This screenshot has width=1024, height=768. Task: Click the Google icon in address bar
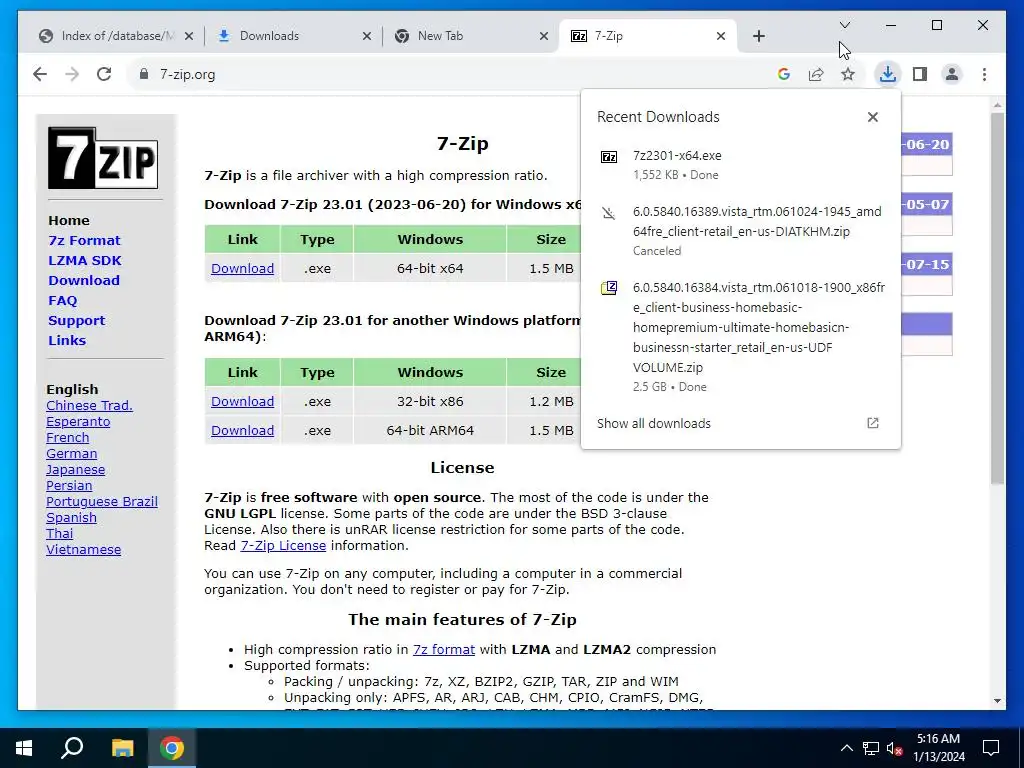[x=784, y=74]
